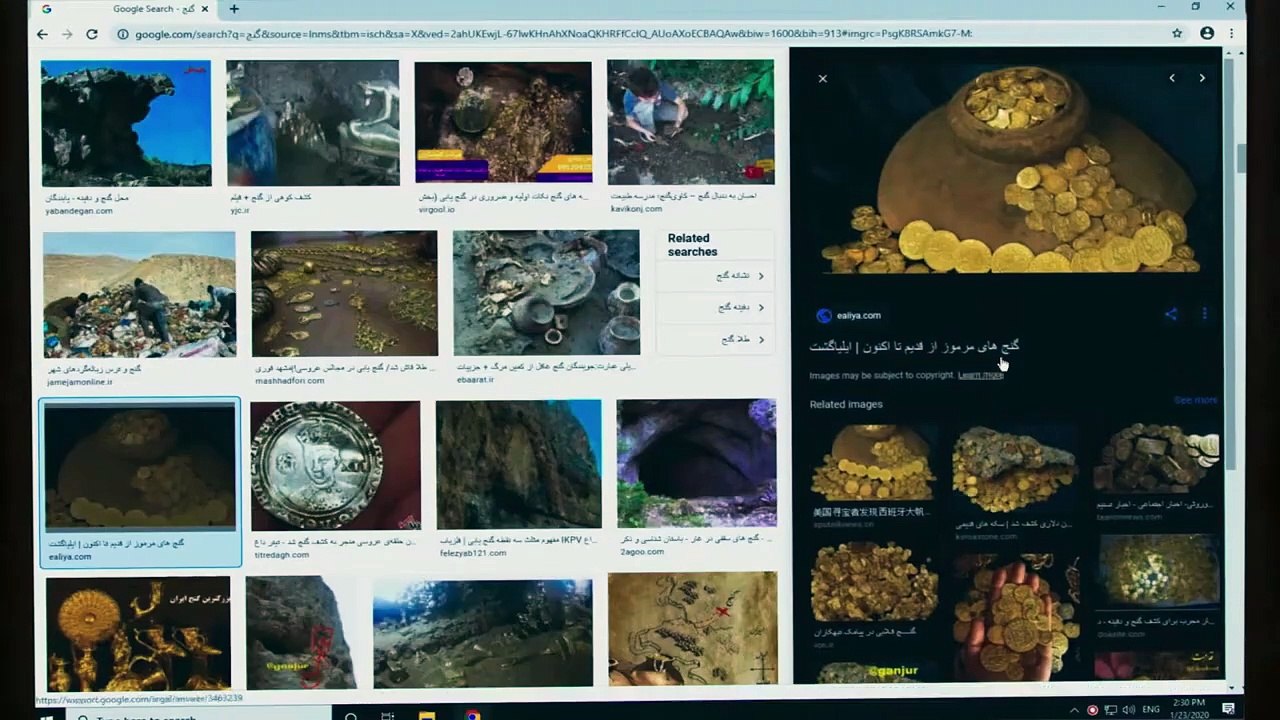1280x720 pixels.
Task: Open the gold artifacts image from mashhadfori.com
Action: tap(344, 294)
